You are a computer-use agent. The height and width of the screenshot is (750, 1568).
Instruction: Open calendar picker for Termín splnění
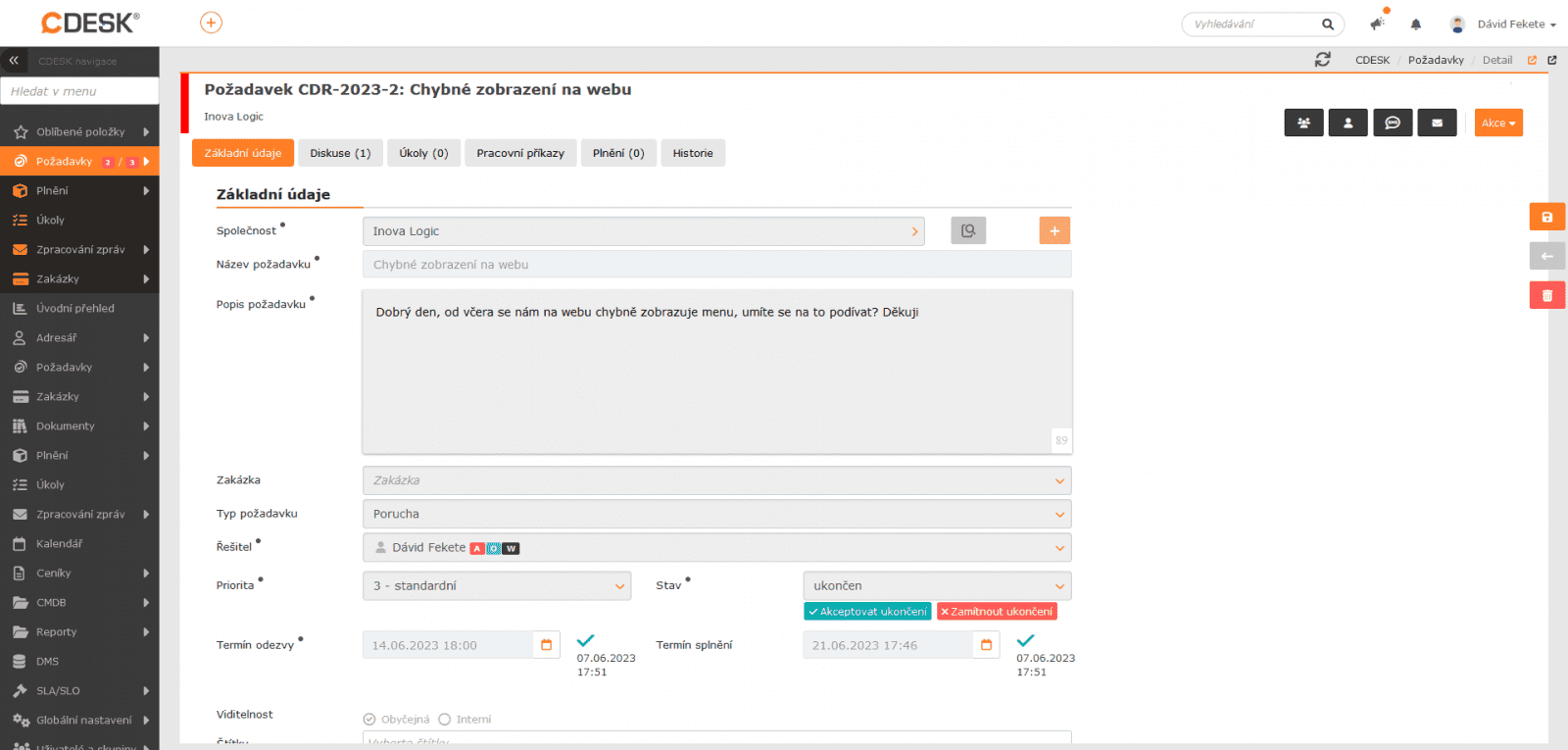tap(987, 645)
